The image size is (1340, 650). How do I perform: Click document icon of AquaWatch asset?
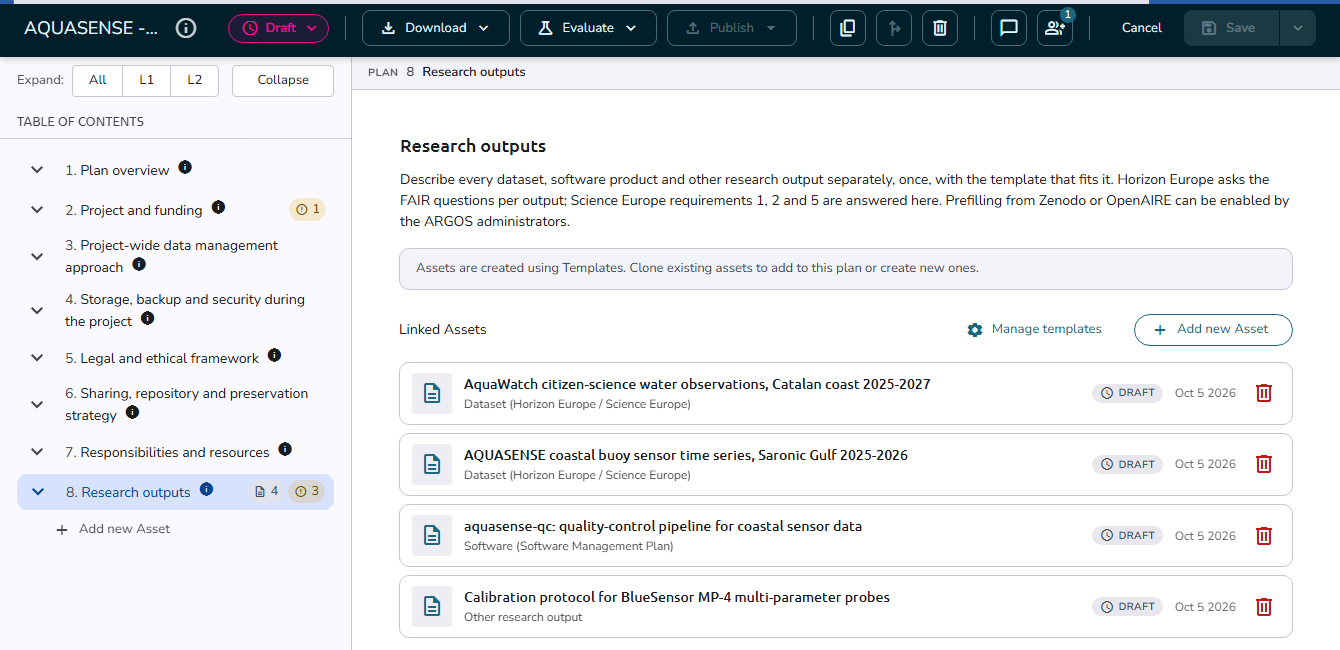coord(432,393)
